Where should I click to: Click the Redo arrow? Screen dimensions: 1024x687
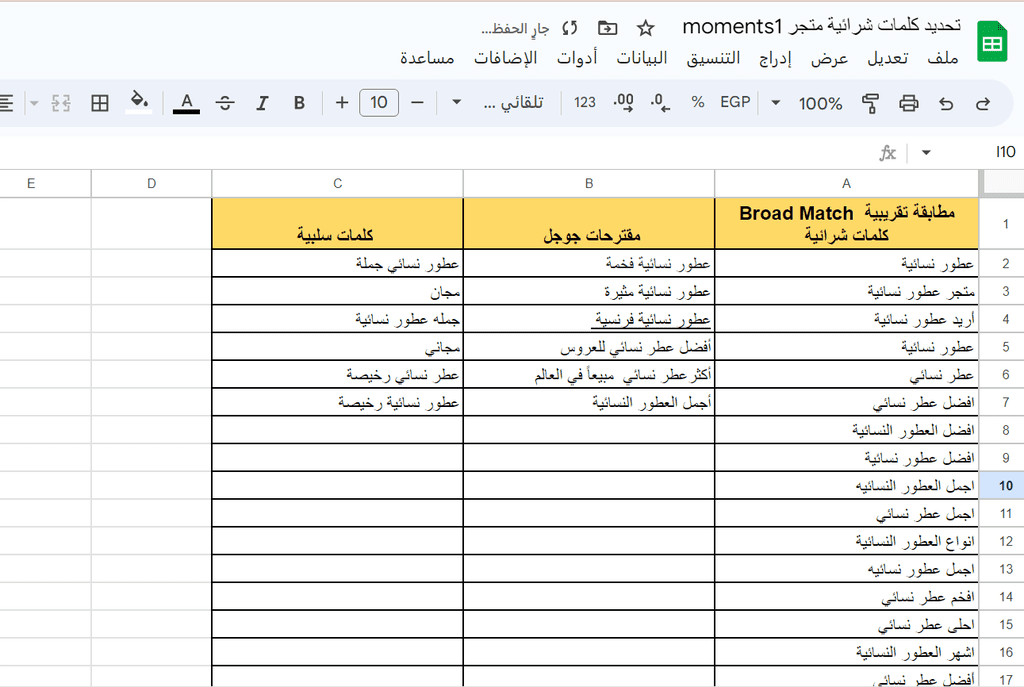pos(983,103)
